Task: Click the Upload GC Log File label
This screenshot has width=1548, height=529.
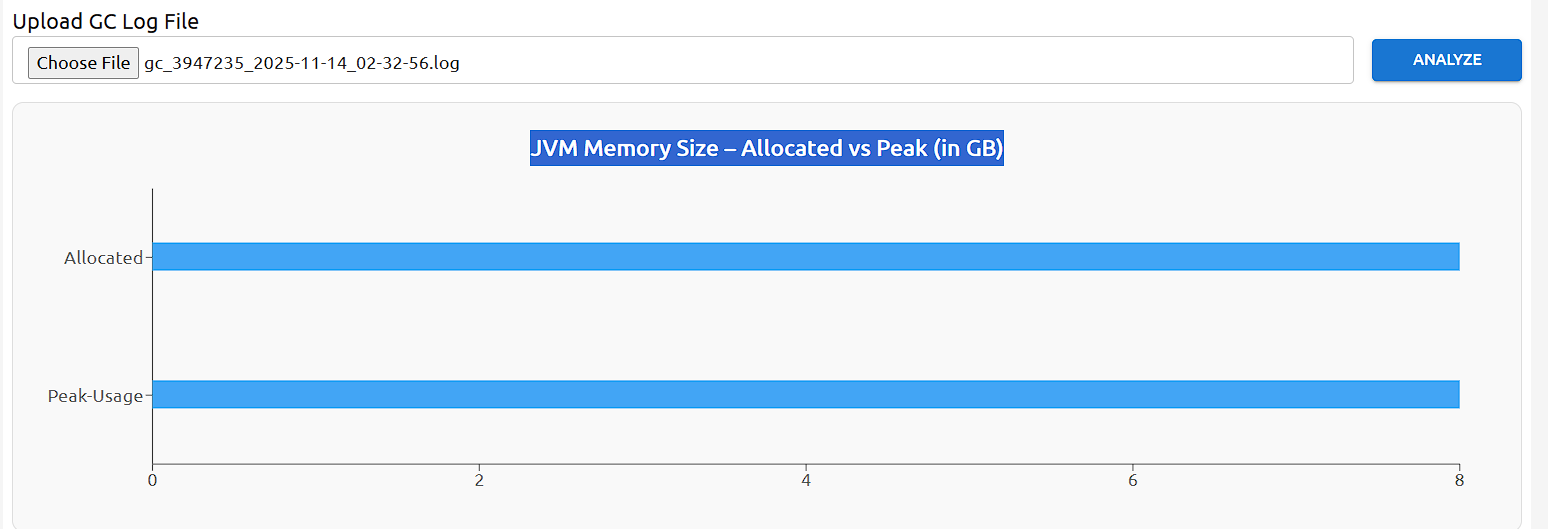Action: [106, 21]
